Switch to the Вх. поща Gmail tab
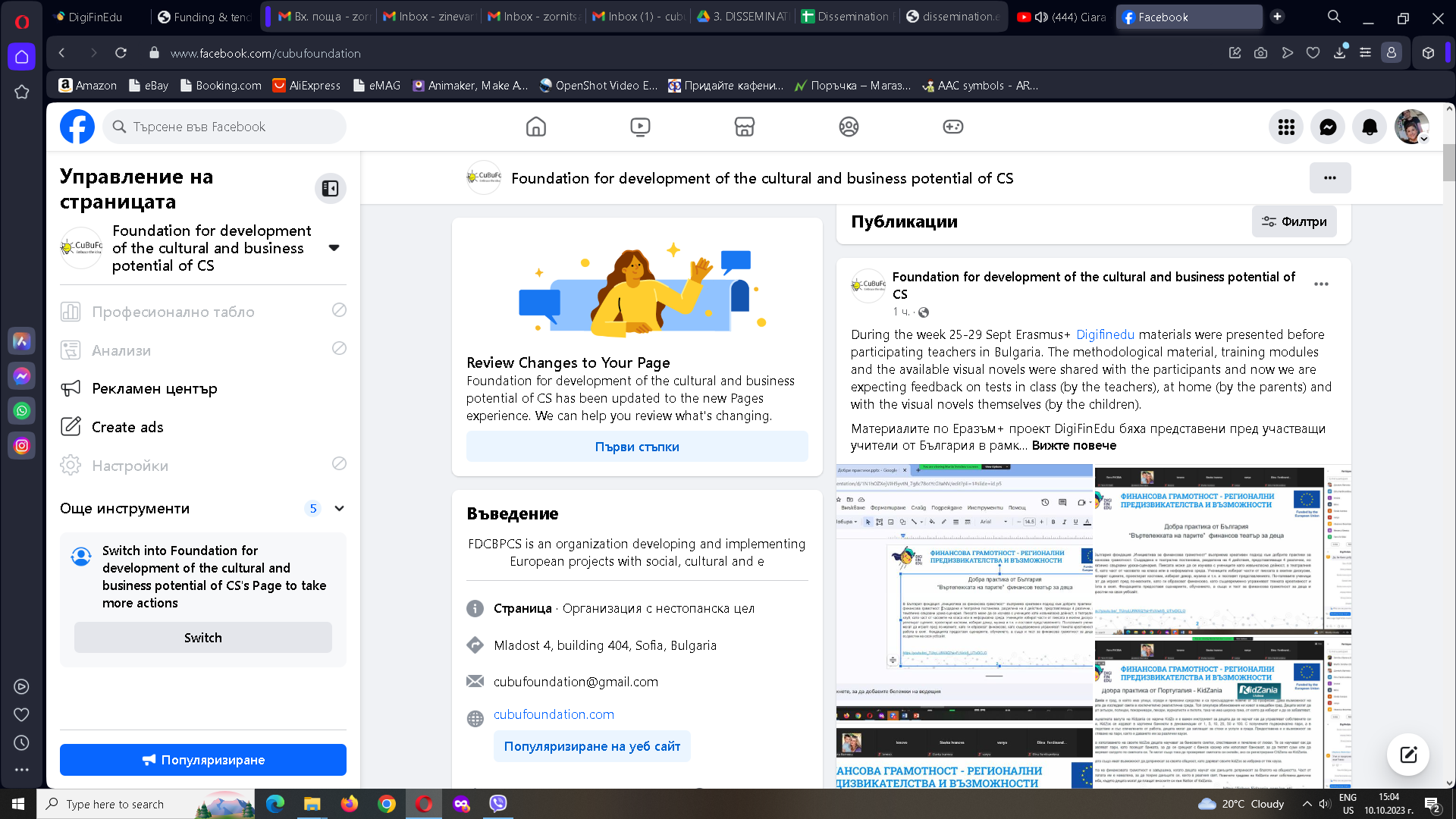Viewport: 1456px width, 819px height. pyautogui.click(x=324, y=17)
